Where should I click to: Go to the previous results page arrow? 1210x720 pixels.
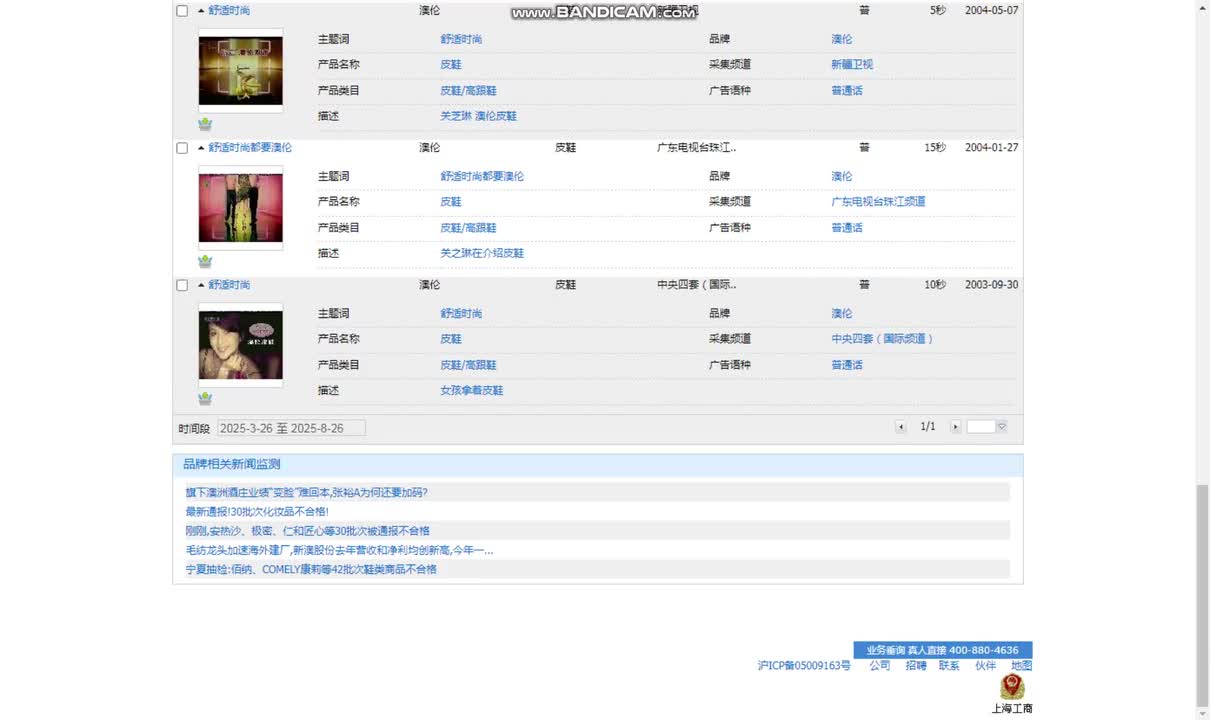(x=900, y=427)
